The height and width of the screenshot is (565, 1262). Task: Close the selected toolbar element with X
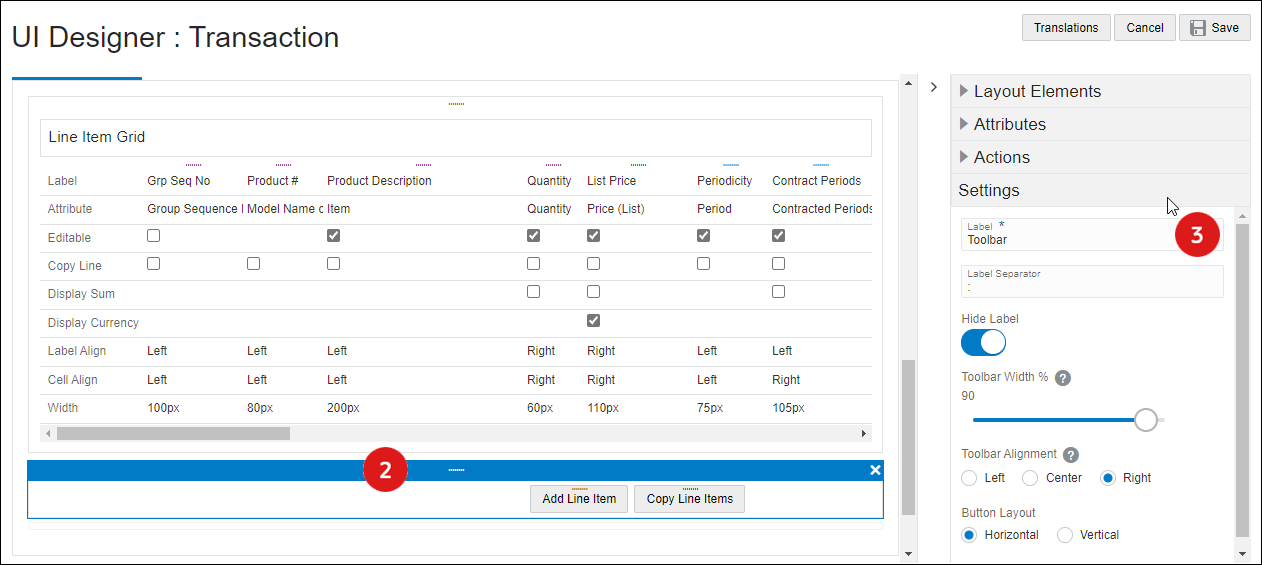click(x=875, y=470)
